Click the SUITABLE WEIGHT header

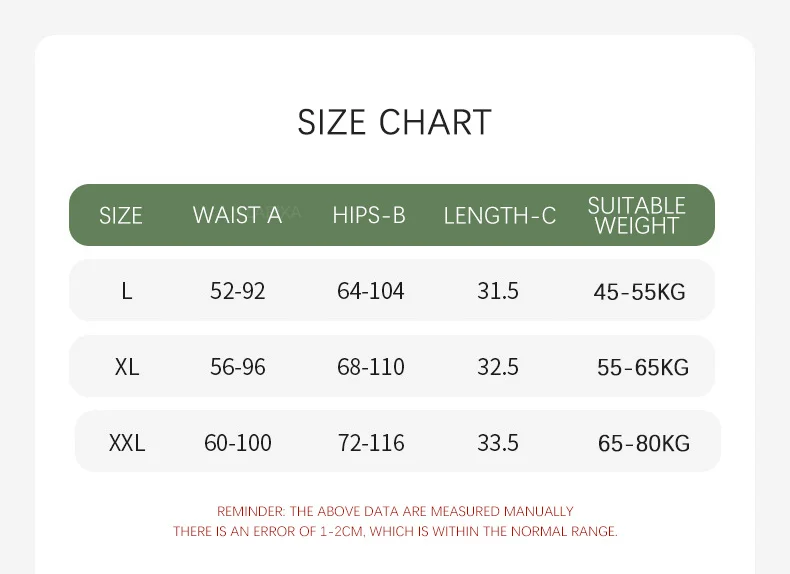click(x=637, y=215)
